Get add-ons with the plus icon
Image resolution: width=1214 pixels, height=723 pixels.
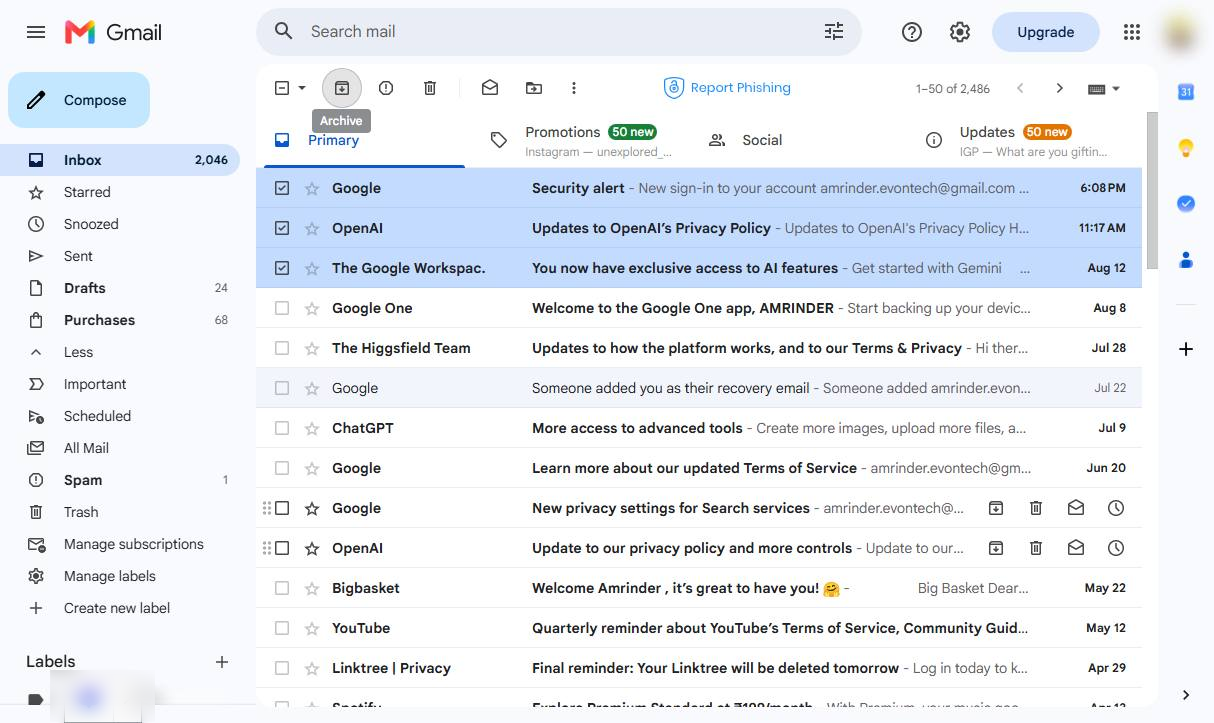click(x=1186, y=349)
